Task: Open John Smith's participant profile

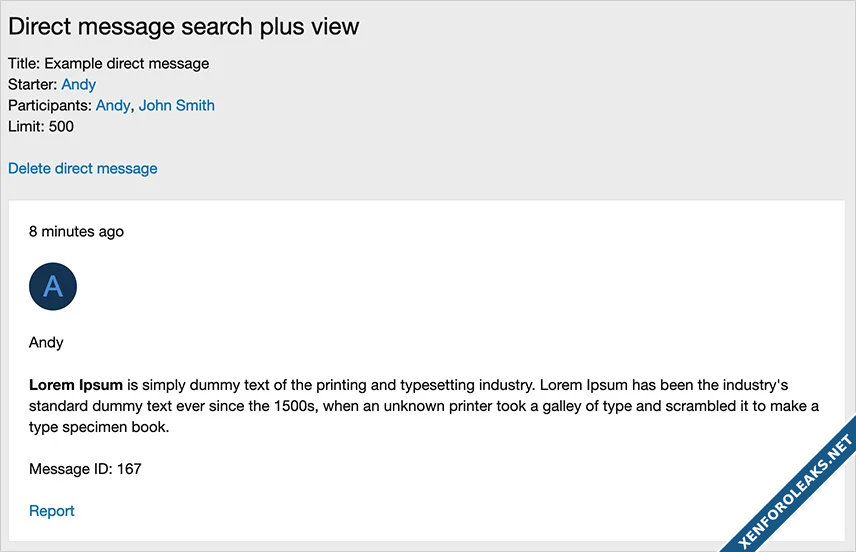Action: [177, 105]
